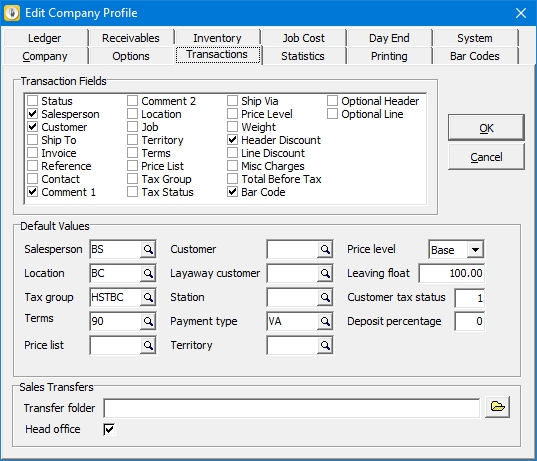Click the Leaving float amount field
Viewport: 537px width, 461px height.
click(452, 273)
